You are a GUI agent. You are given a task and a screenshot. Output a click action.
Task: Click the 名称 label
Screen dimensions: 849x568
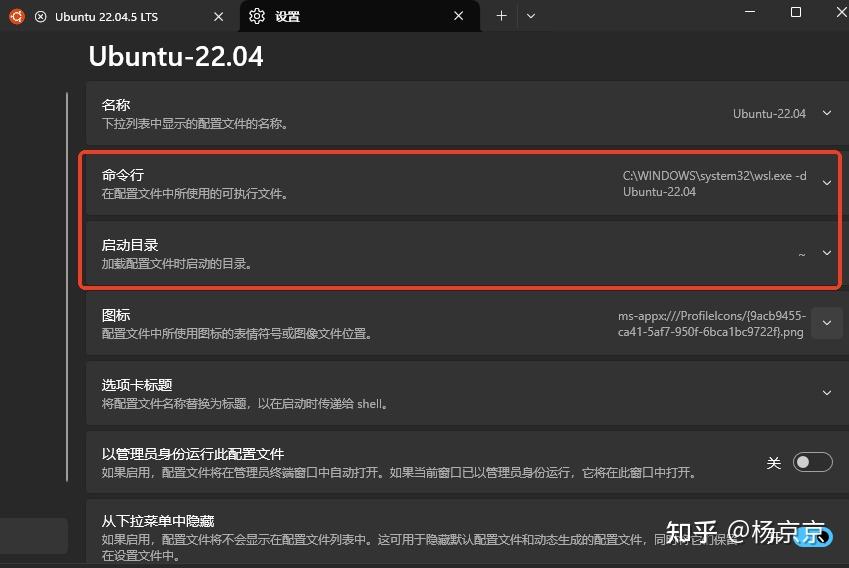(116, 105)
